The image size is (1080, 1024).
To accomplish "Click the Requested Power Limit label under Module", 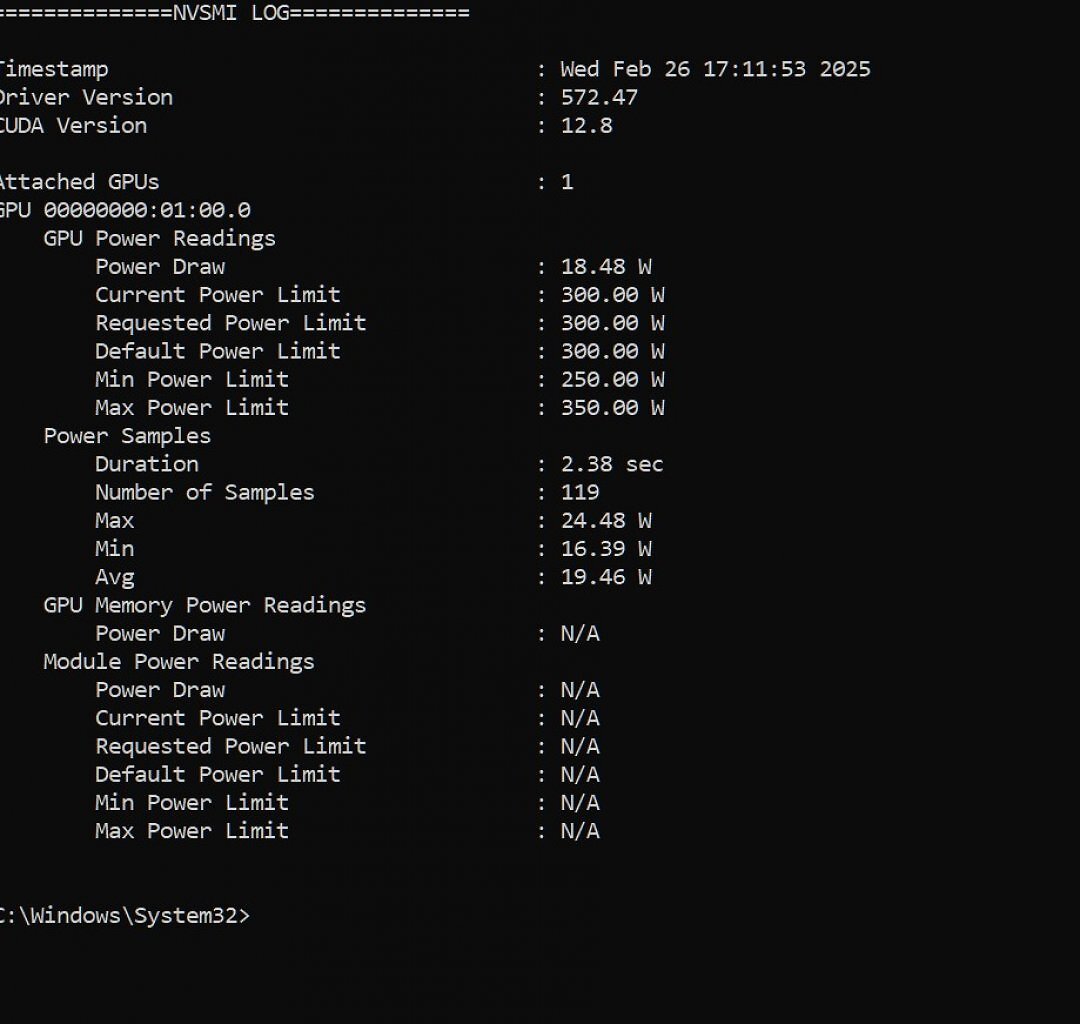I will tap(231, 746).
